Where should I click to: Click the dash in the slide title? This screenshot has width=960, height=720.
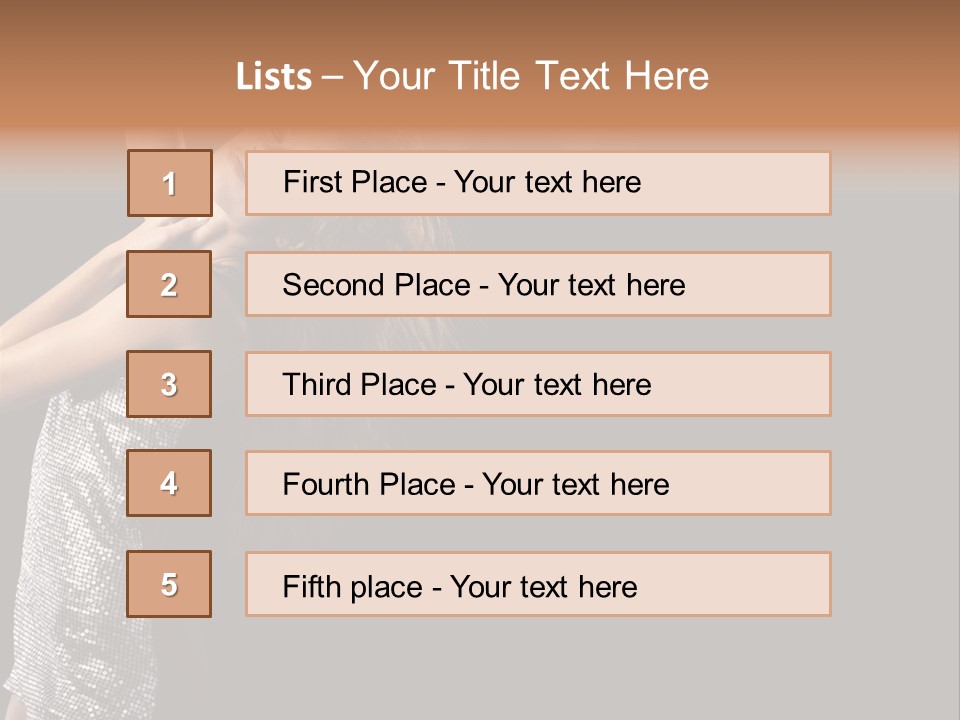[332, 77]
